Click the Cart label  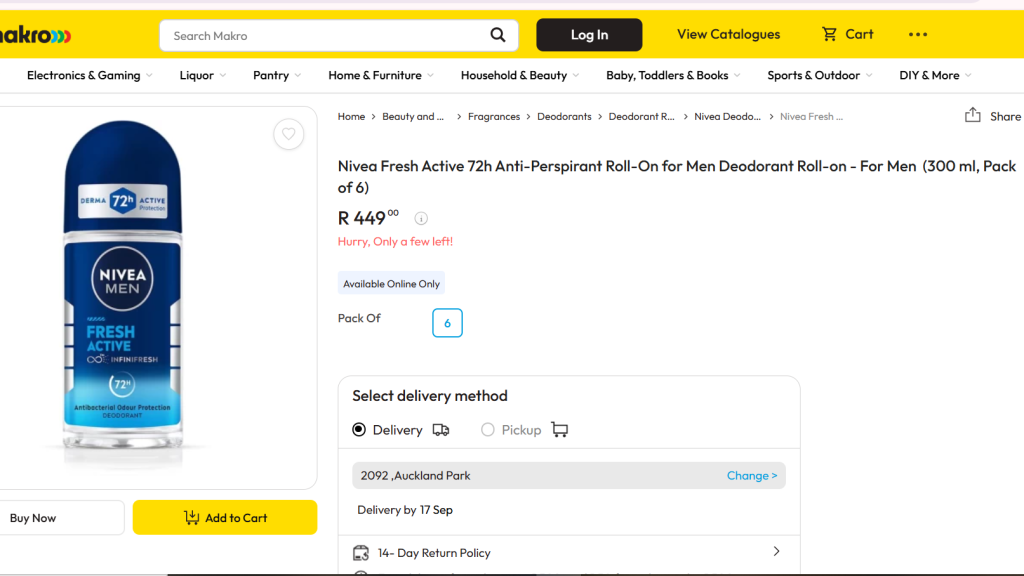point(859,35)
